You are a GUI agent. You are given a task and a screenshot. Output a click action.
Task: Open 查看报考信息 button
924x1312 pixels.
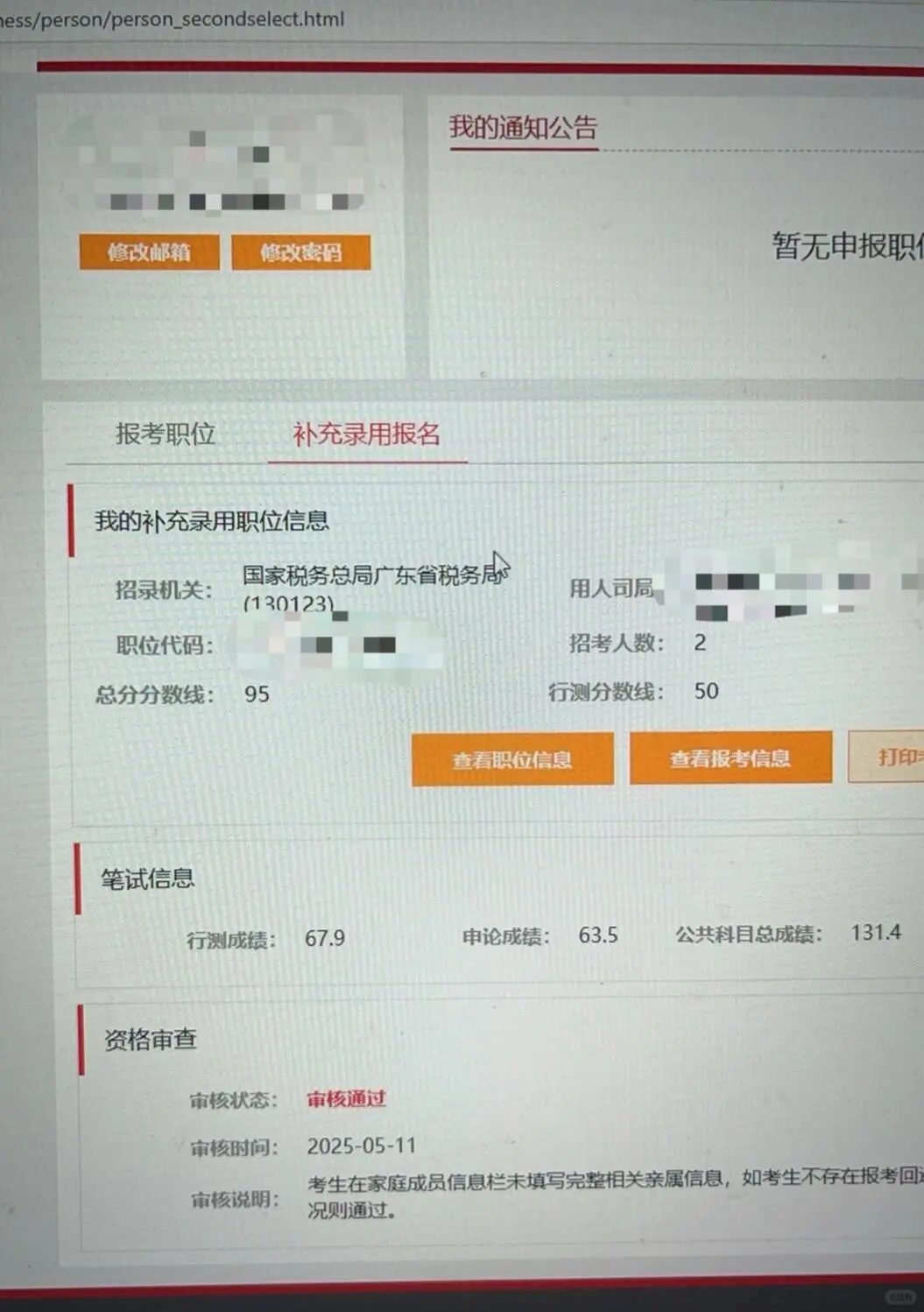(730, 758)
